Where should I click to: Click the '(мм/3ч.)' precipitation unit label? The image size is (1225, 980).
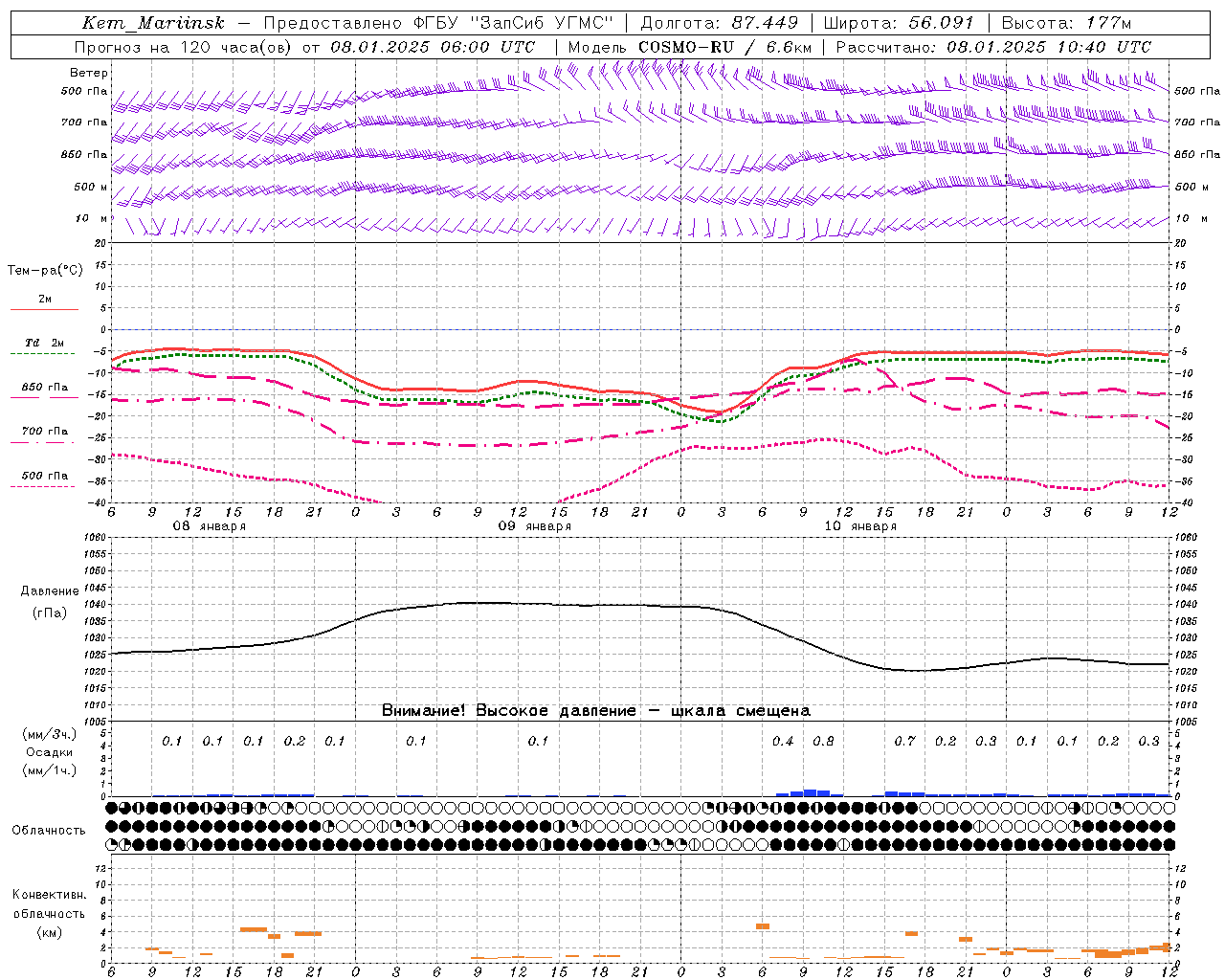point(49,734)
